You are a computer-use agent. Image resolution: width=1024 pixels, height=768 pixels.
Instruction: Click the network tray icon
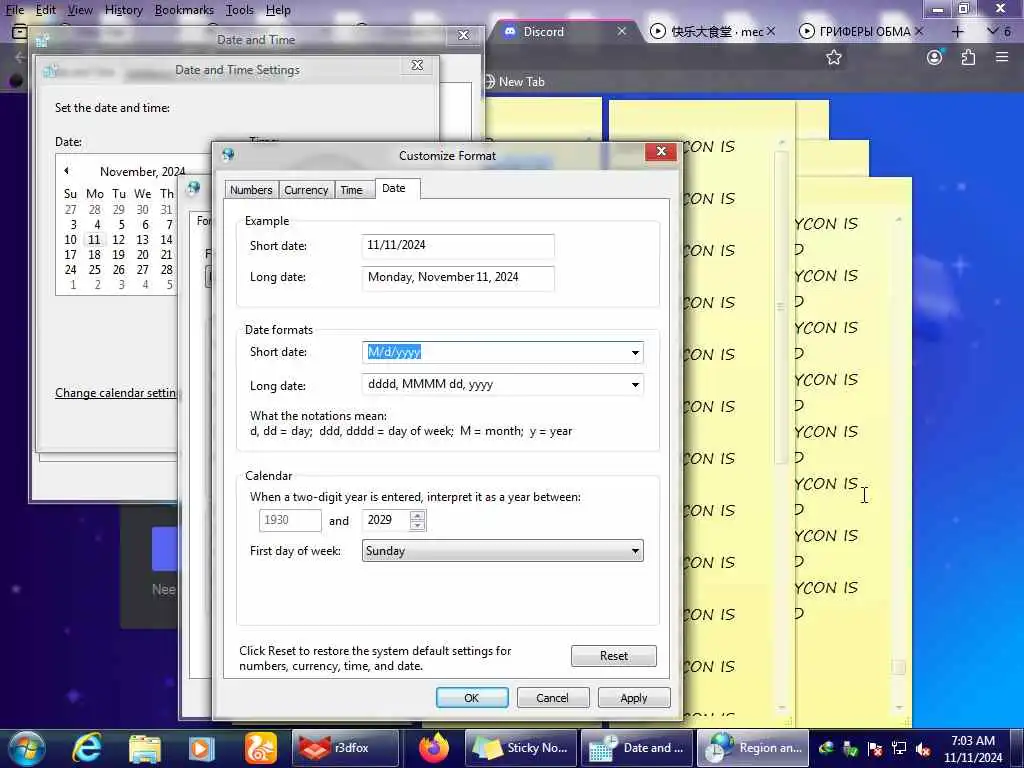(x=899, y=748)
